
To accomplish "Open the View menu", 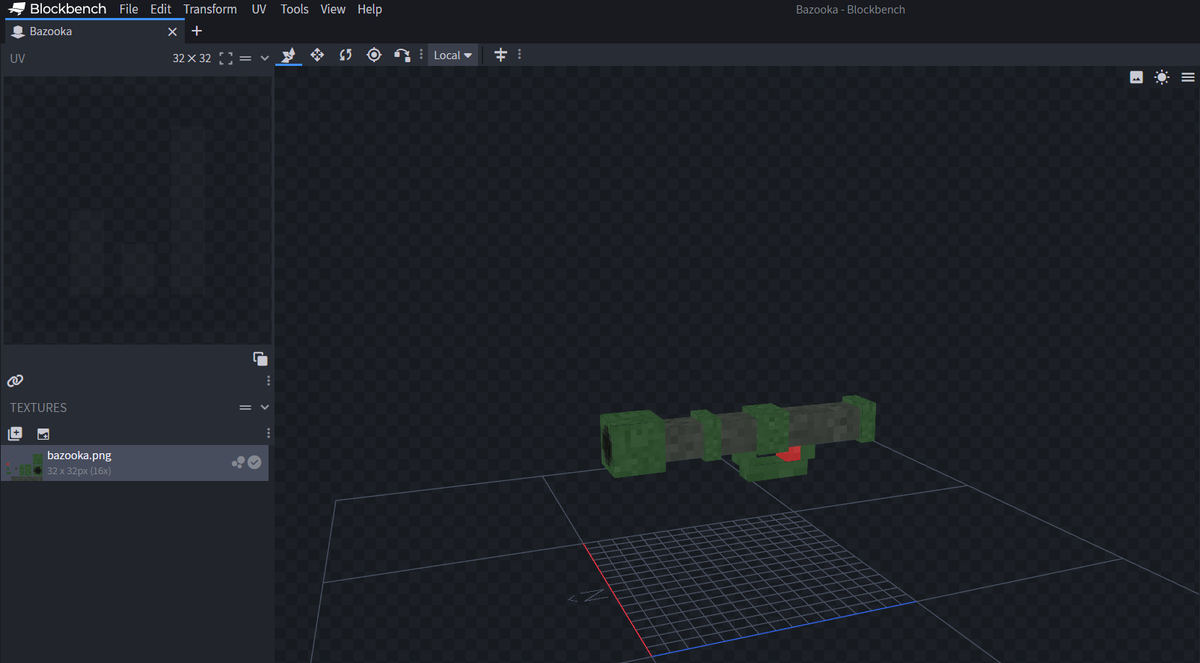I will point(333,9).
